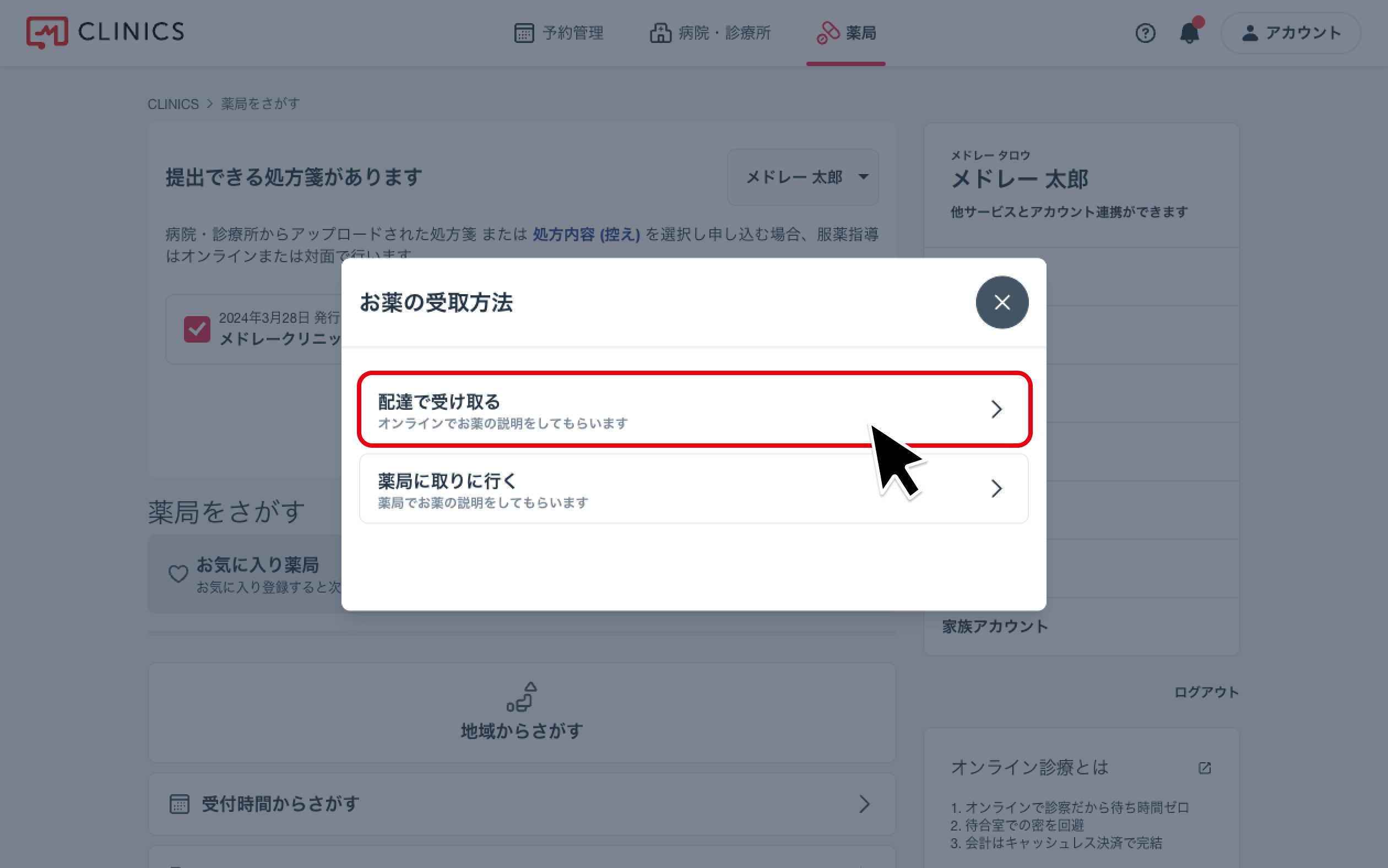The image size is (1388, 868).
Task: Open the 病院・診療所 tab
Action: [710, 32]
